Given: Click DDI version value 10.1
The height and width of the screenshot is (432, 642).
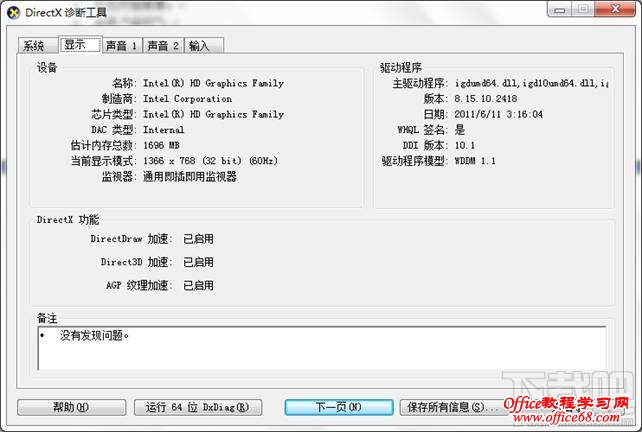Looking at the screenshot, I should (x=465, y=145).
